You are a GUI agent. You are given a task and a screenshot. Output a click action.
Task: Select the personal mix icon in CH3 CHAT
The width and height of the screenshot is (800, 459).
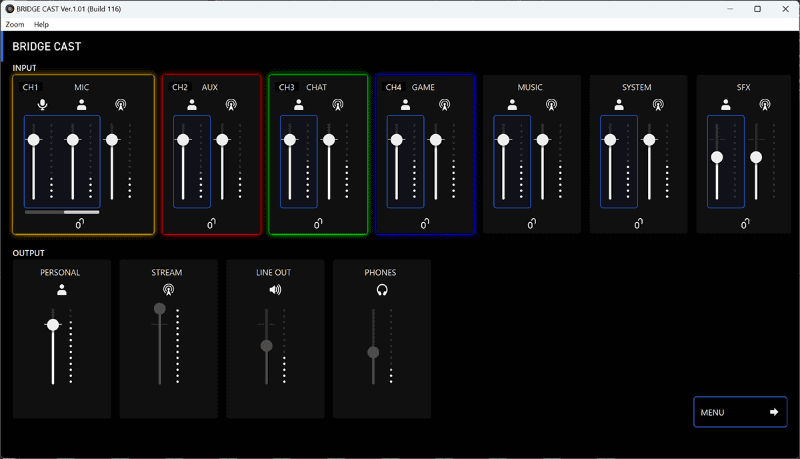298,105
